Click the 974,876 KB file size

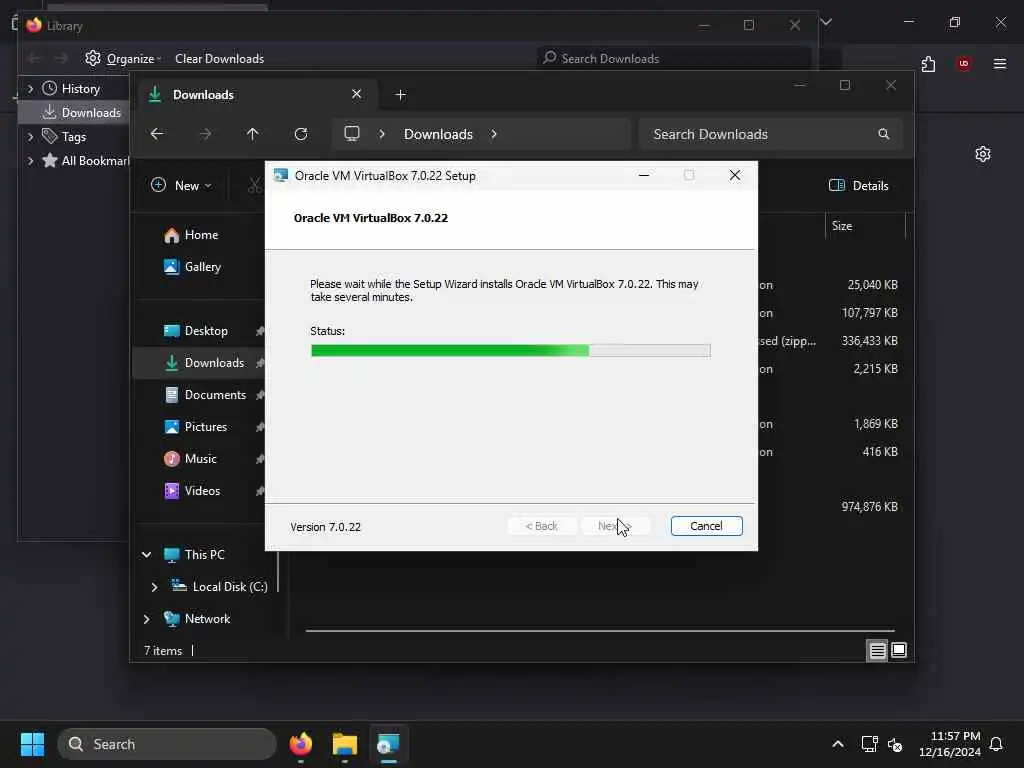click(869, 507)
